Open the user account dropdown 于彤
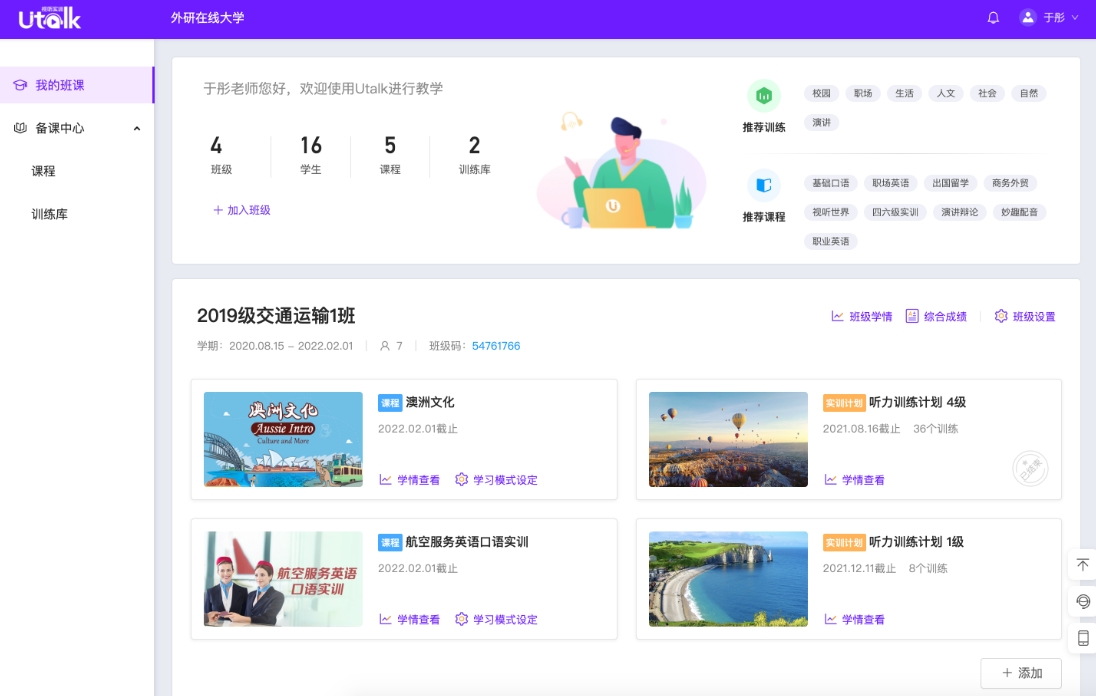The width and height of the screenshot is (1096, 696). 1049,18
